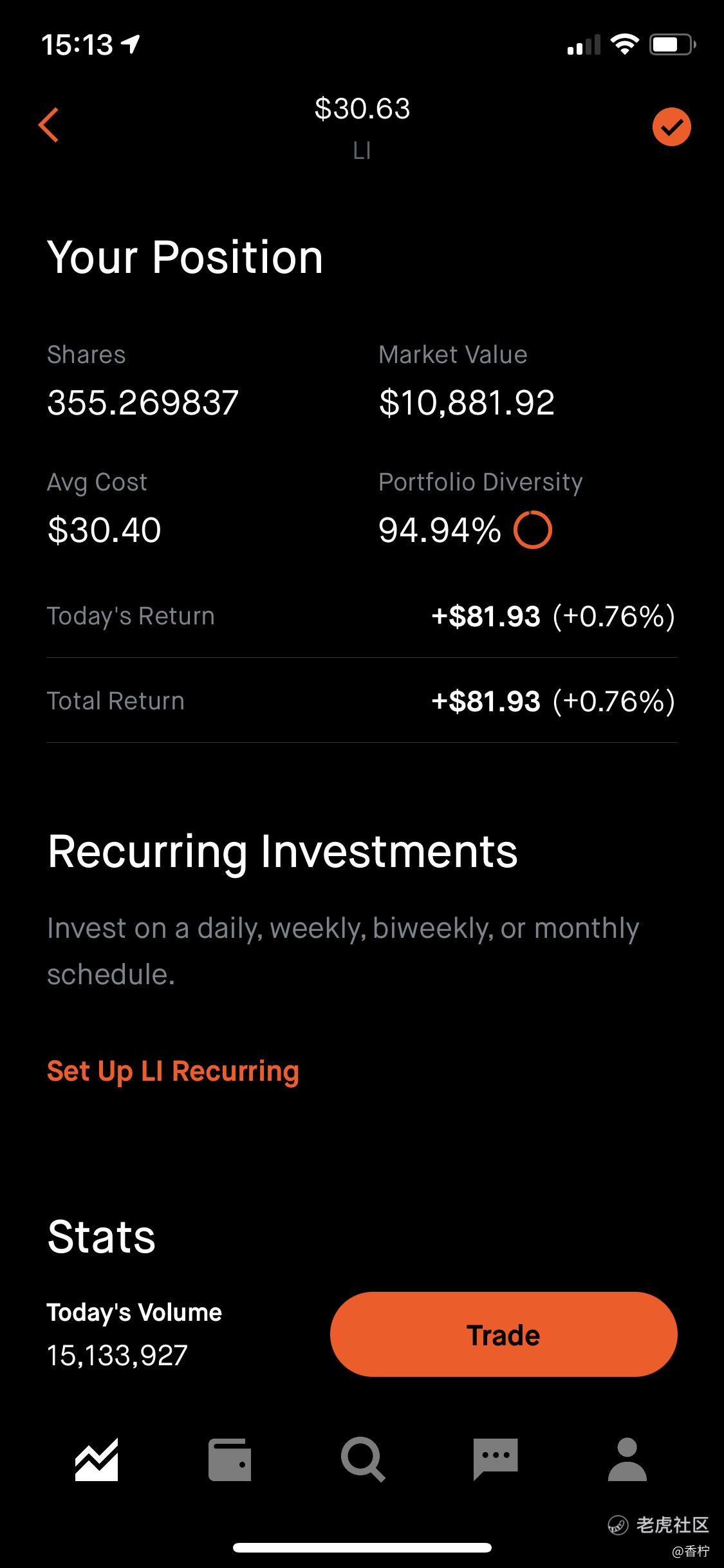Tap the Today's Return row

click(x=362, y=616)
